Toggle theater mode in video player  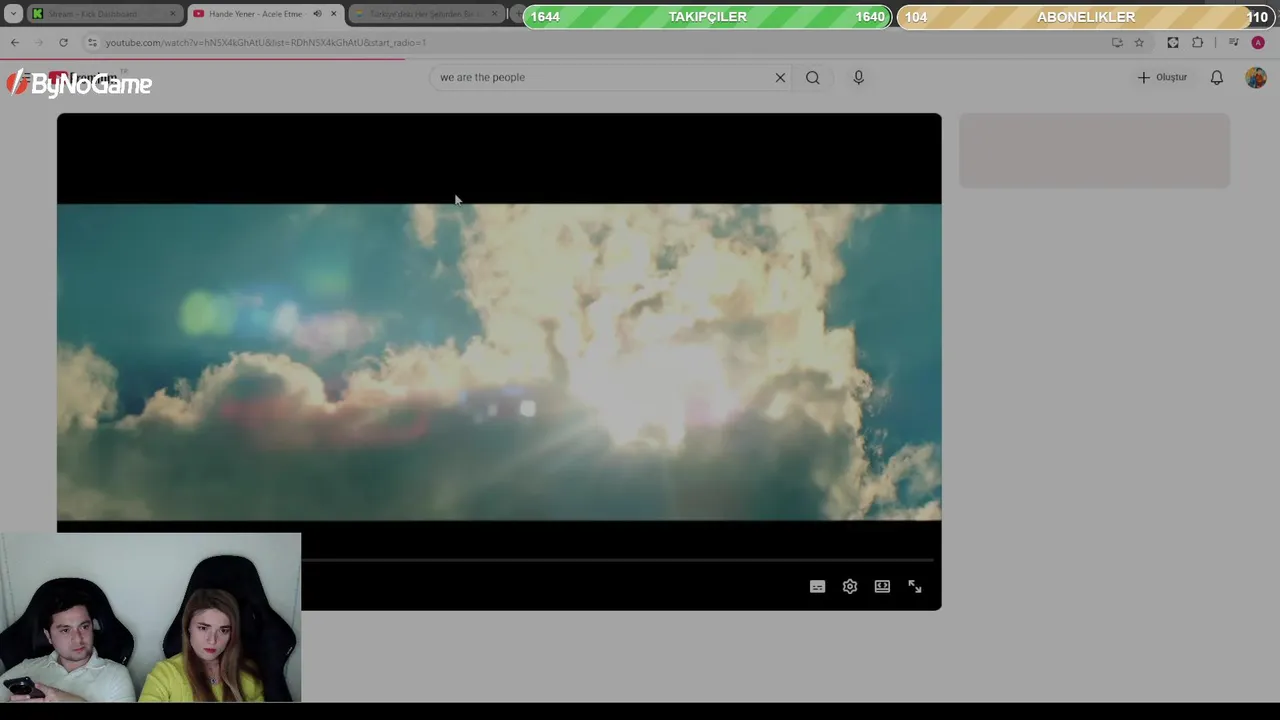882,587
